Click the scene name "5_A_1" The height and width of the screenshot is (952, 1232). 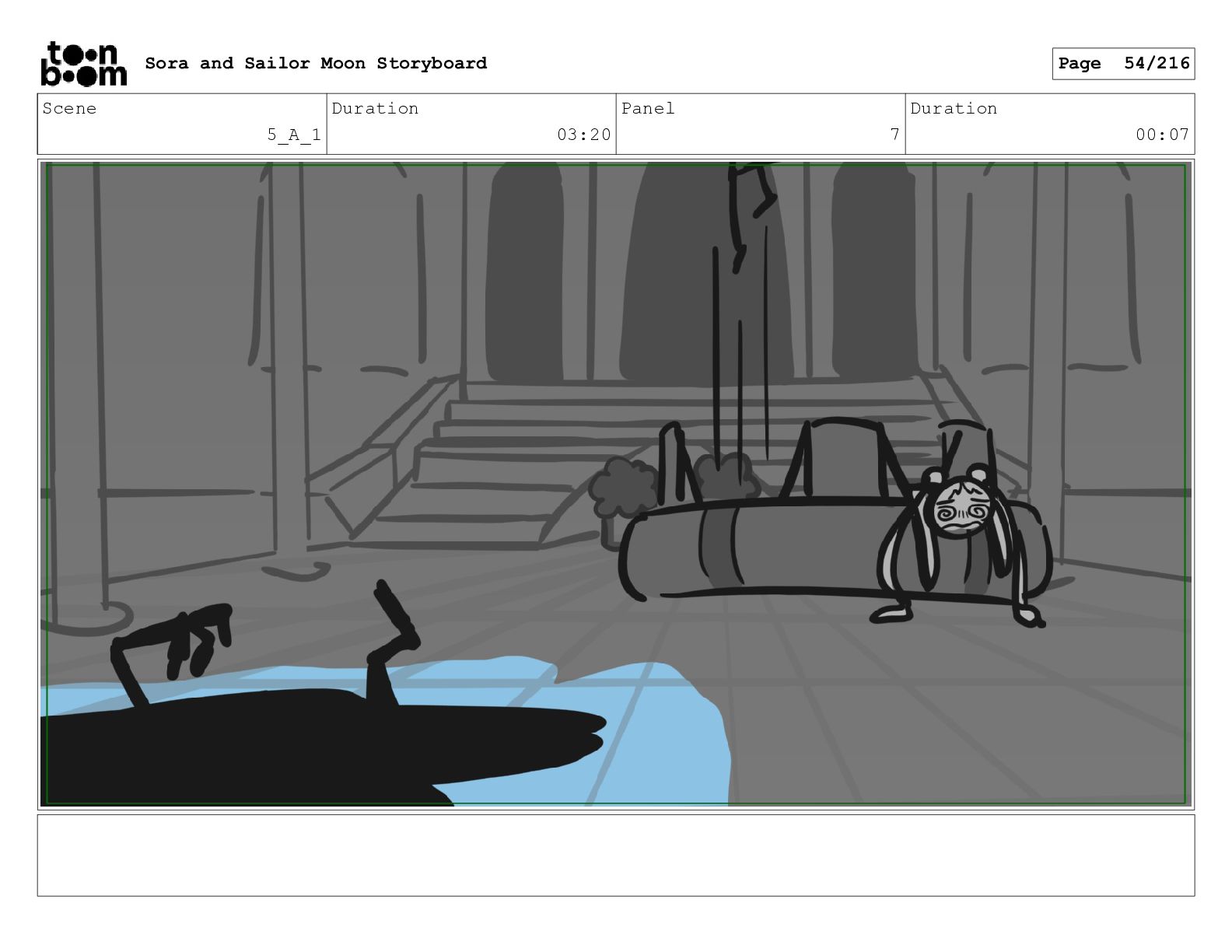(x=294, y=135)
